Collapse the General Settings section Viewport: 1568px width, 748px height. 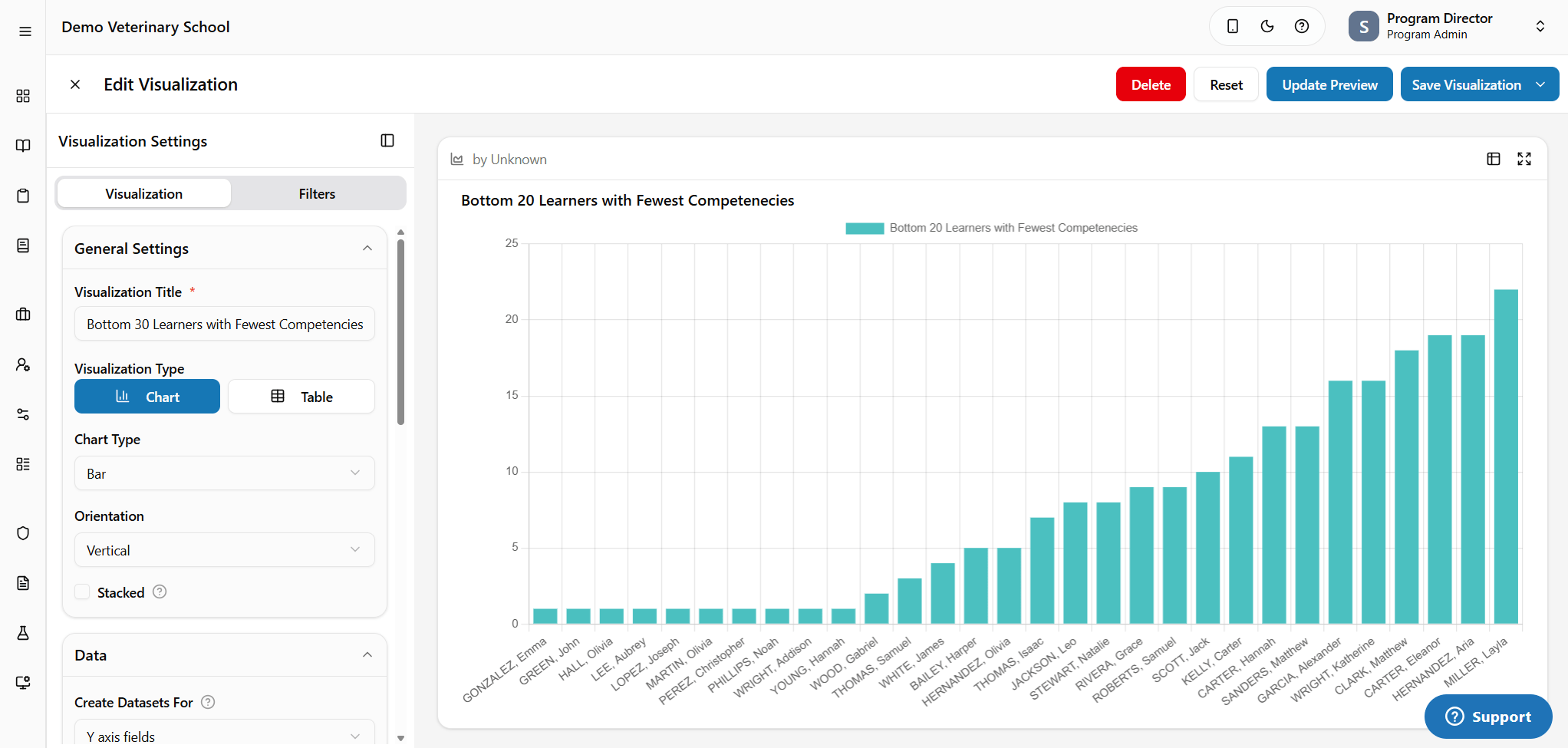[x=367, y=248]
